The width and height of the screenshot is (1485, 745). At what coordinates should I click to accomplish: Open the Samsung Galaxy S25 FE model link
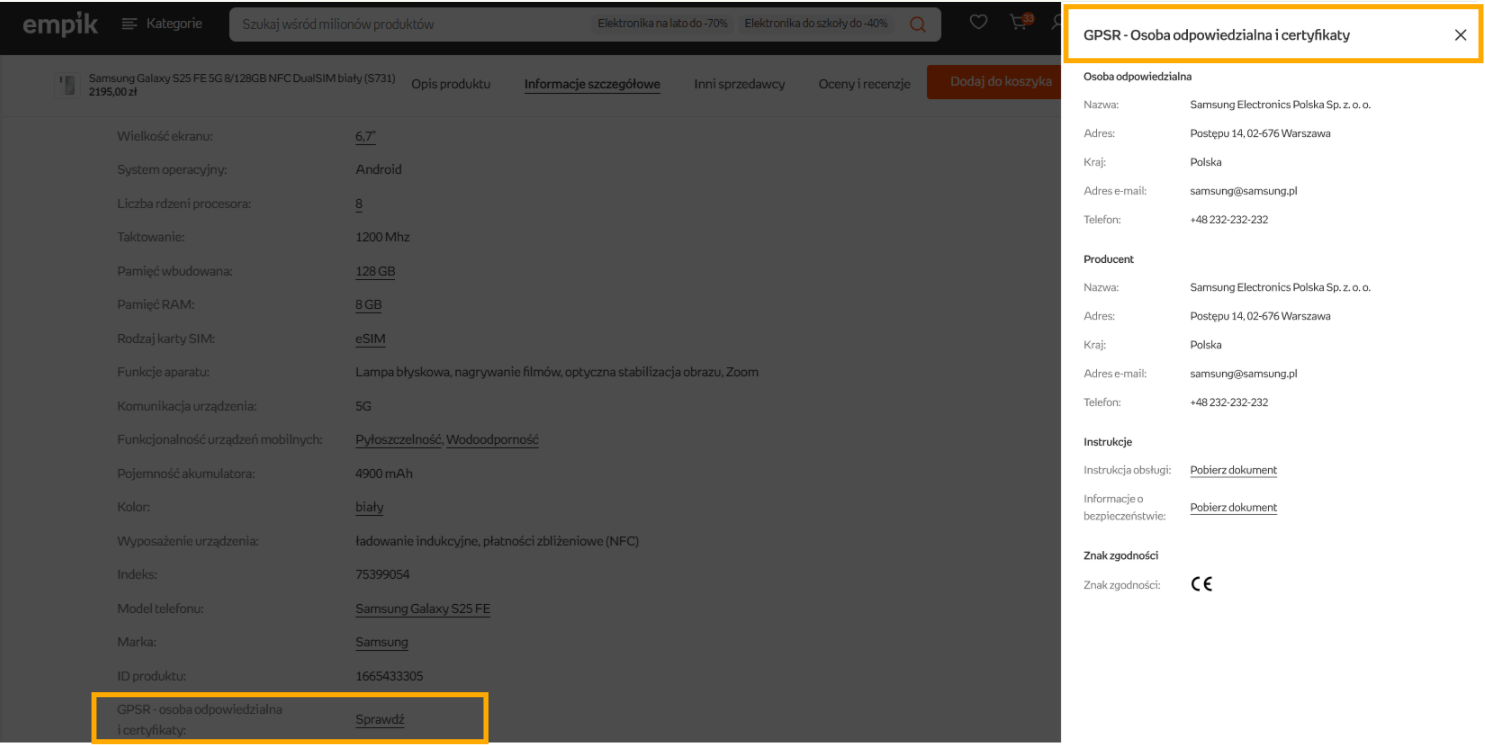[423, 609]
